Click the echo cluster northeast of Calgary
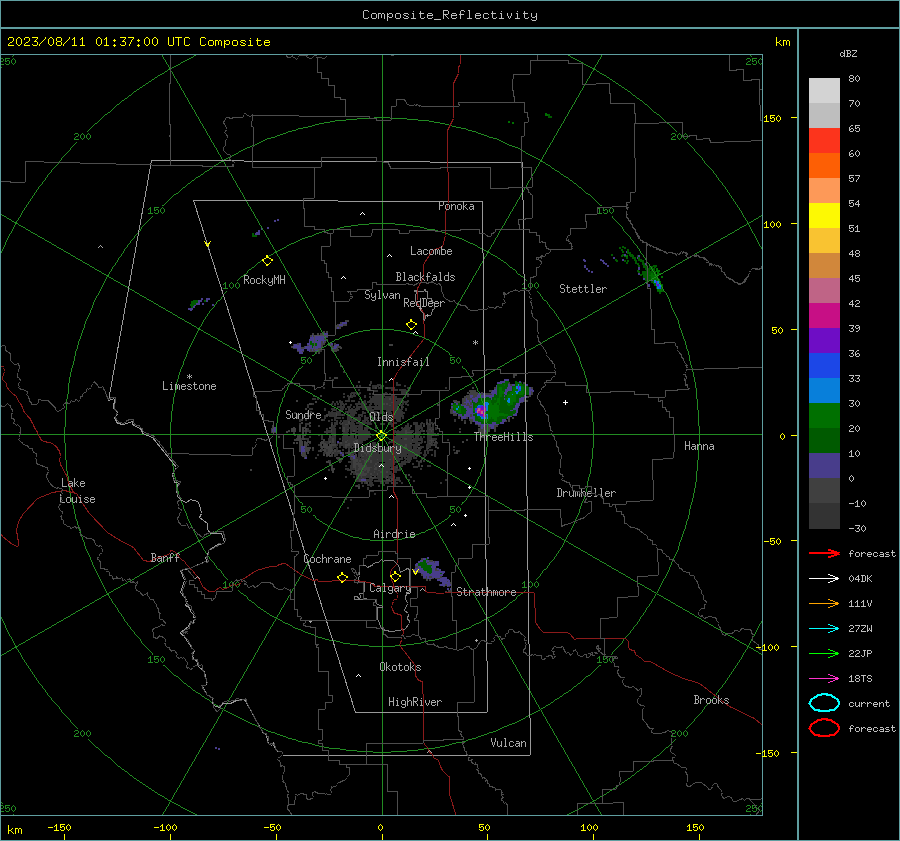The height and width of the screenshot is (841, 900). (433, 571)
